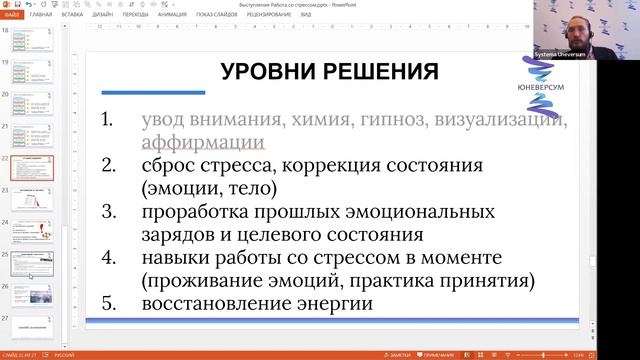640x360 pixels.
Task: Select slide 20 thumbnail
Action: (x=32, y=104)
